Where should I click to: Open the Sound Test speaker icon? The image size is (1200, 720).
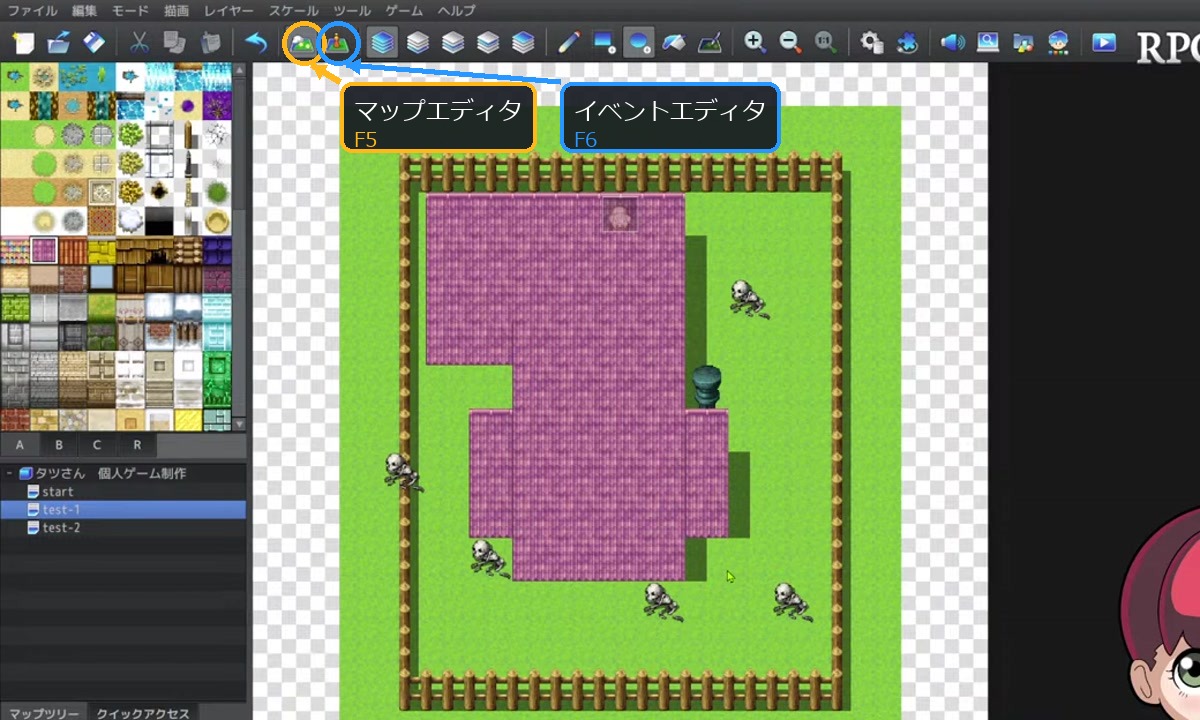point(953,43)
